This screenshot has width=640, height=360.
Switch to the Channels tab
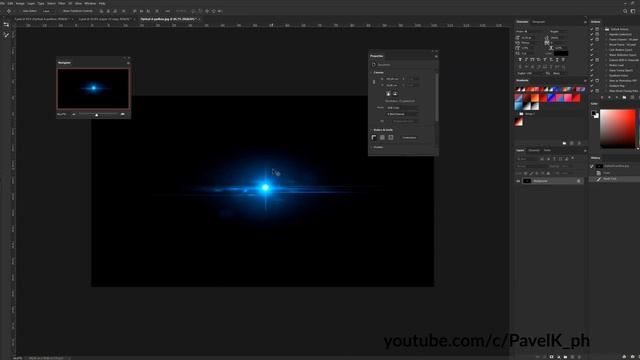click(x=534, y=150)
